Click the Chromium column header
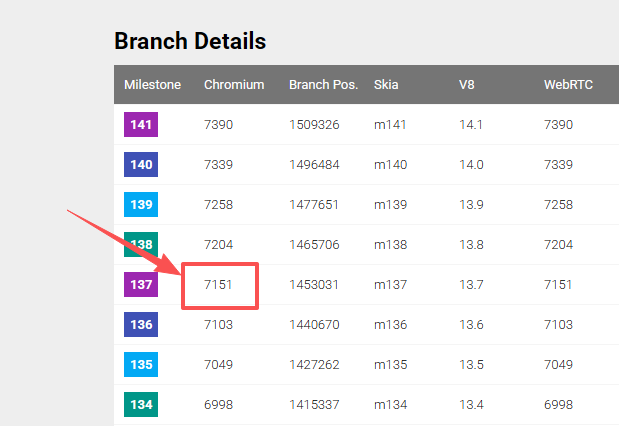The width and height of the screenshot is (619, 426). (x=234, y=84)
